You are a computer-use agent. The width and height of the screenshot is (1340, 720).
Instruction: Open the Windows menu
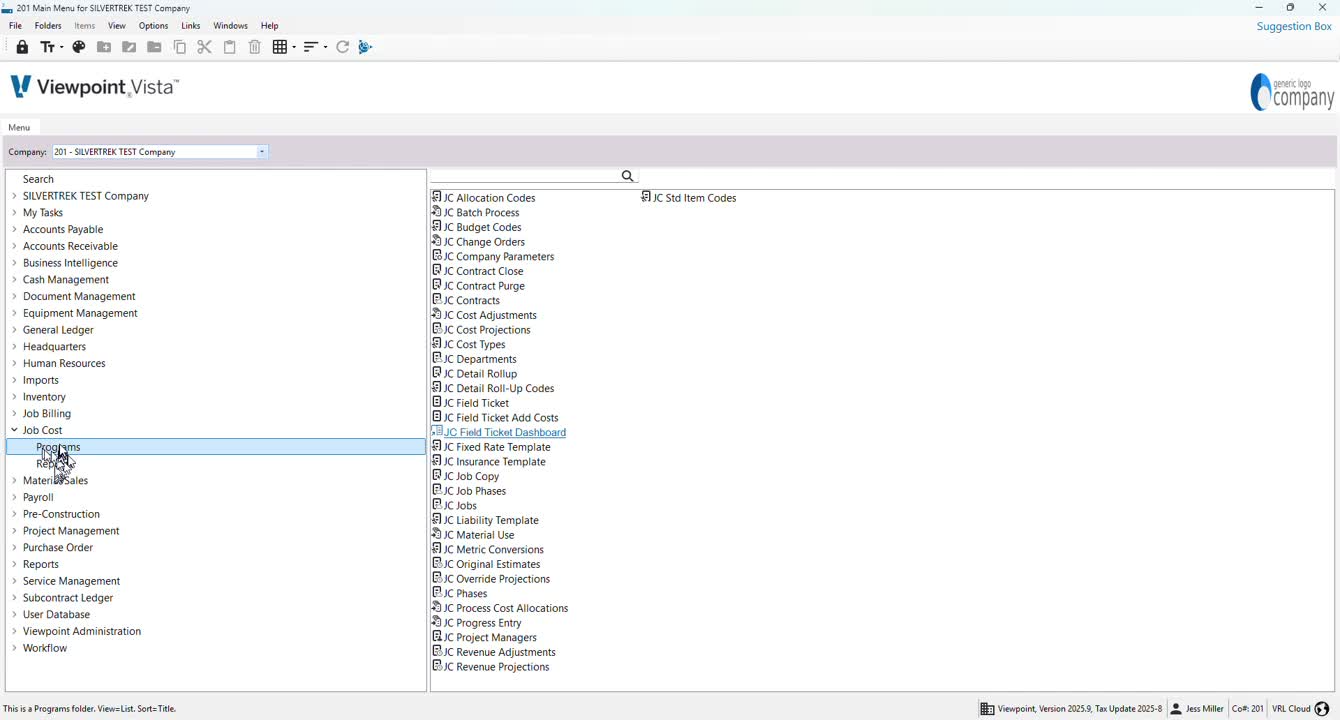click(x=230, y=26)
